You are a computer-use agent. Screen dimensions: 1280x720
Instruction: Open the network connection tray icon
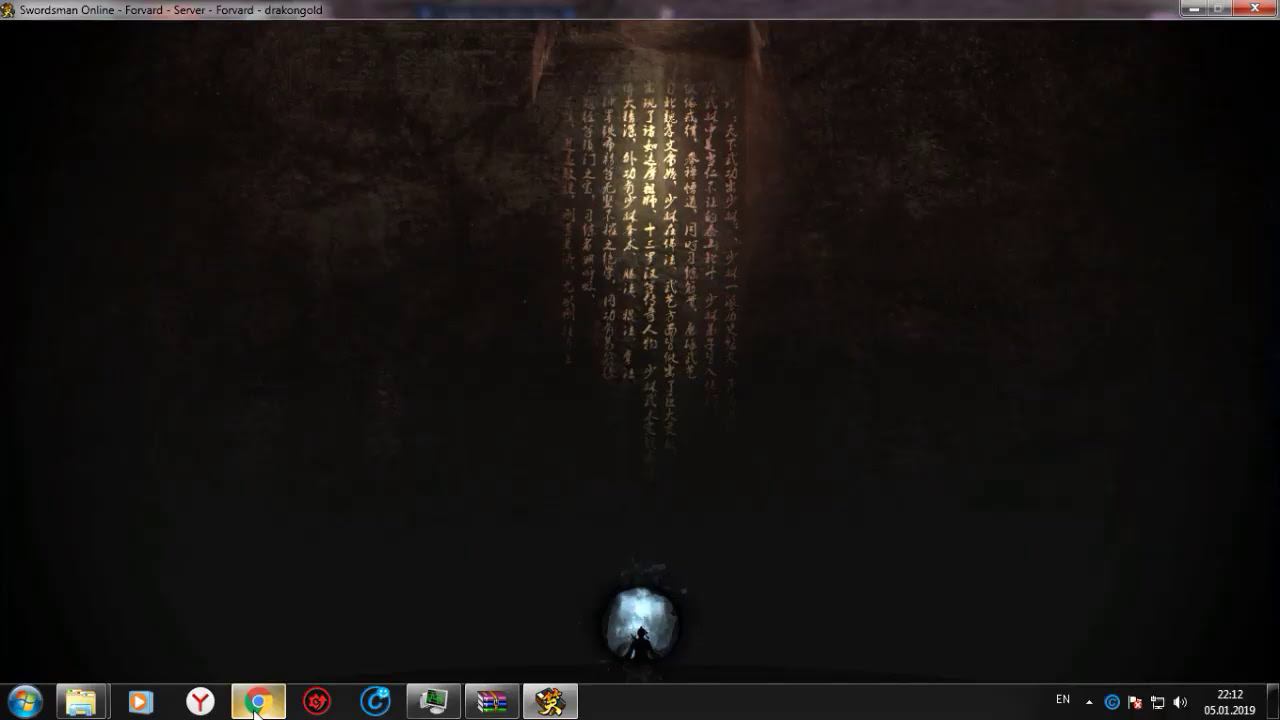1157,702
